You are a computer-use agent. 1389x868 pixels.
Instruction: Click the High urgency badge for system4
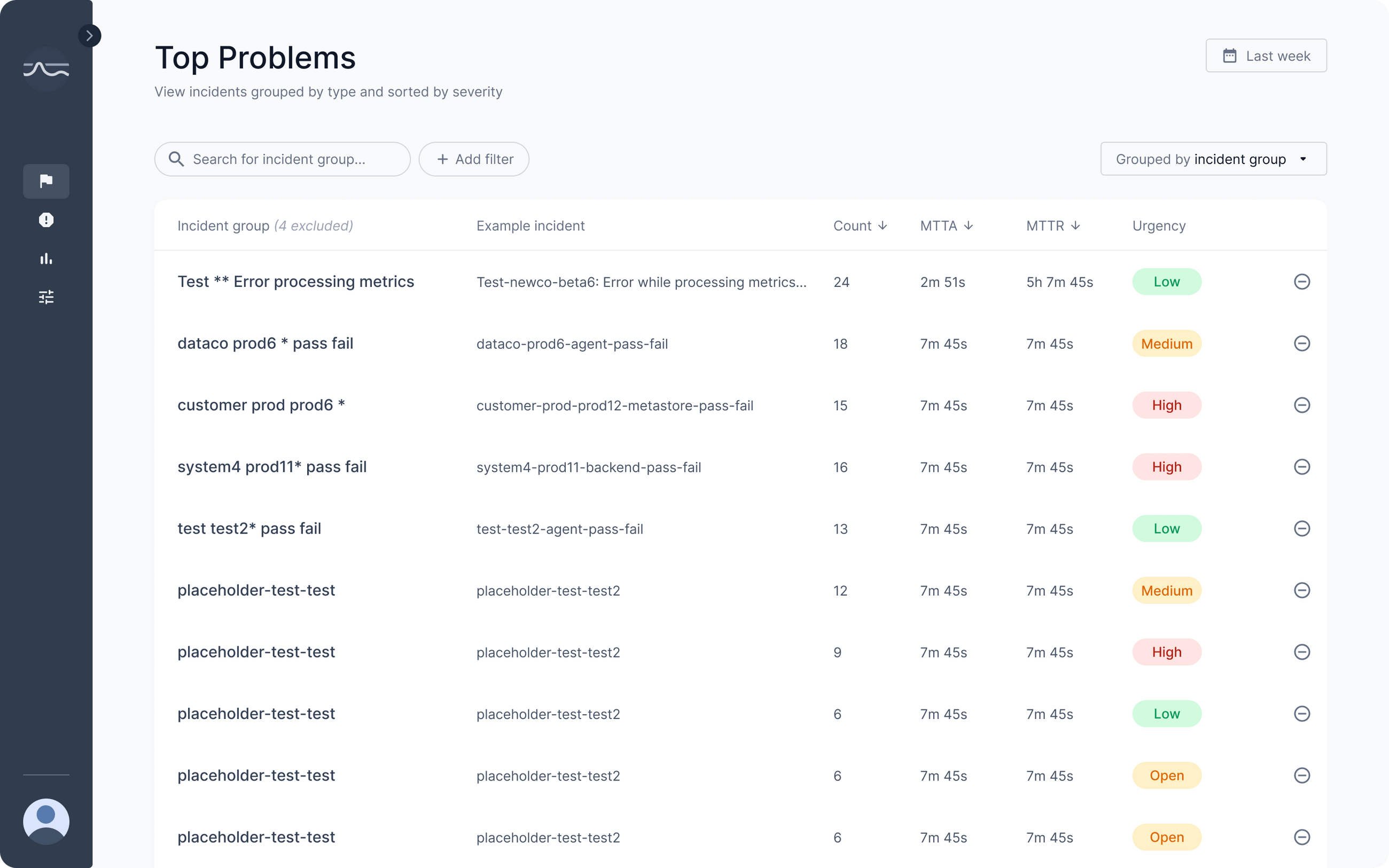click(x=1166, y=467)
